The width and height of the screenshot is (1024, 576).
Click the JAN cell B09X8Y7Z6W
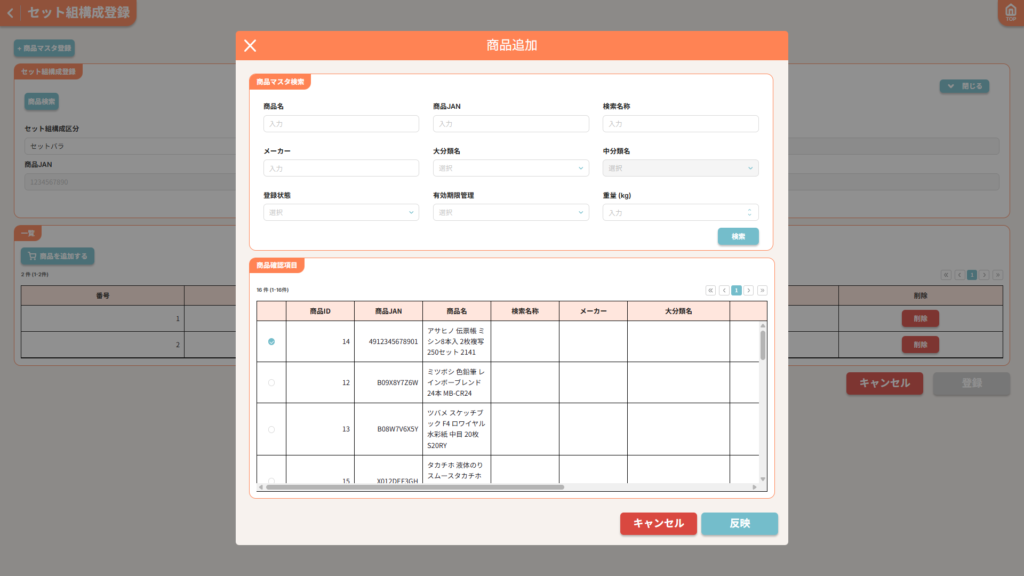click(x=397, y=383)
